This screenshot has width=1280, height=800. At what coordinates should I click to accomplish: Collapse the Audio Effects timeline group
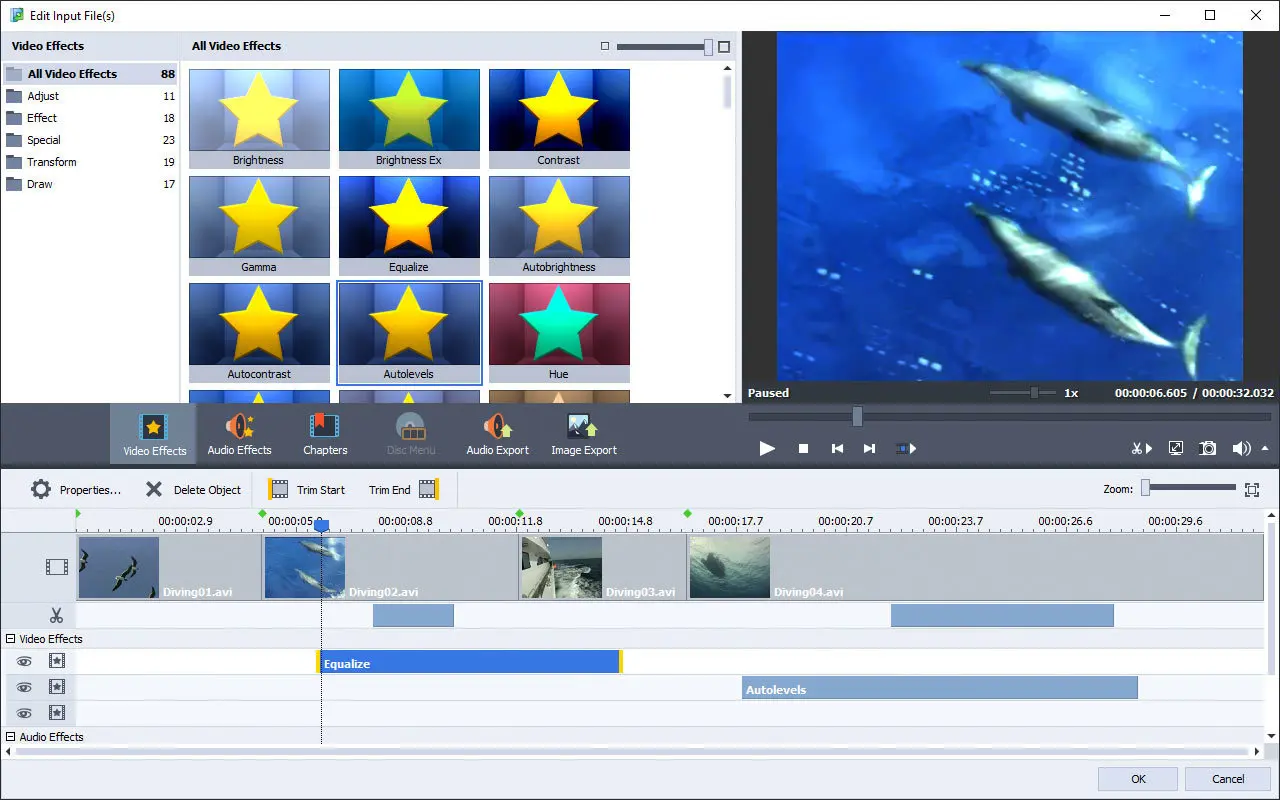11,737
